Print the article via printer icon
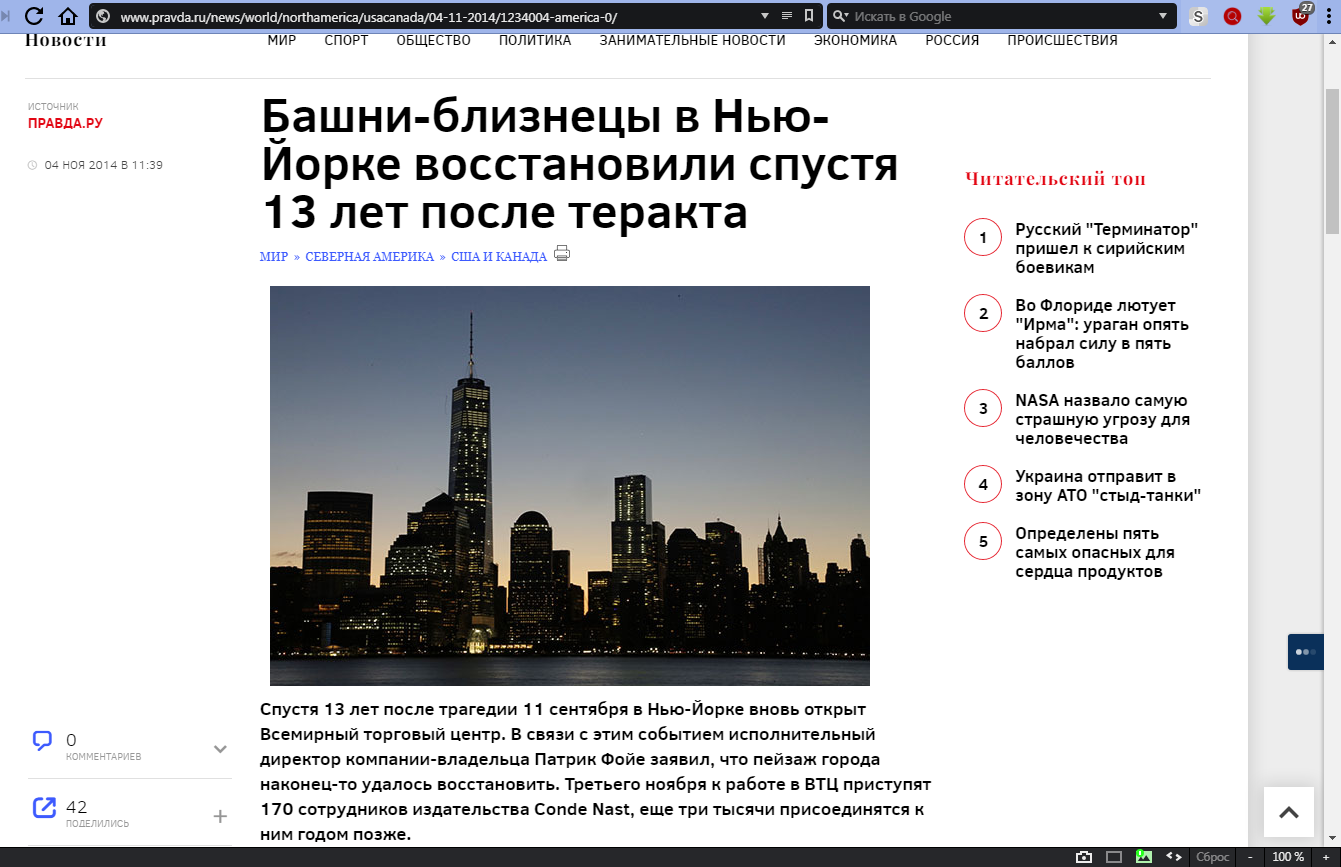 click(562, 254)
